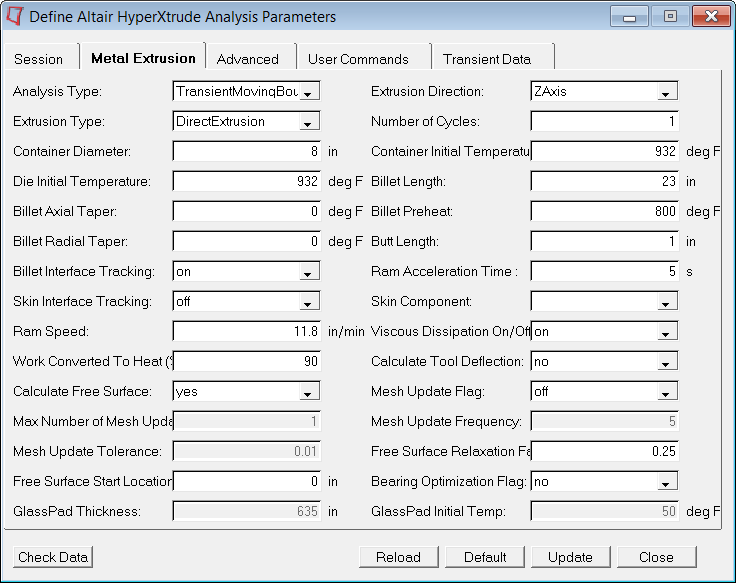Click the HyperXtrude title bar app icon
The height and width of the screenshot is (583, 736).
click(15, 16)
